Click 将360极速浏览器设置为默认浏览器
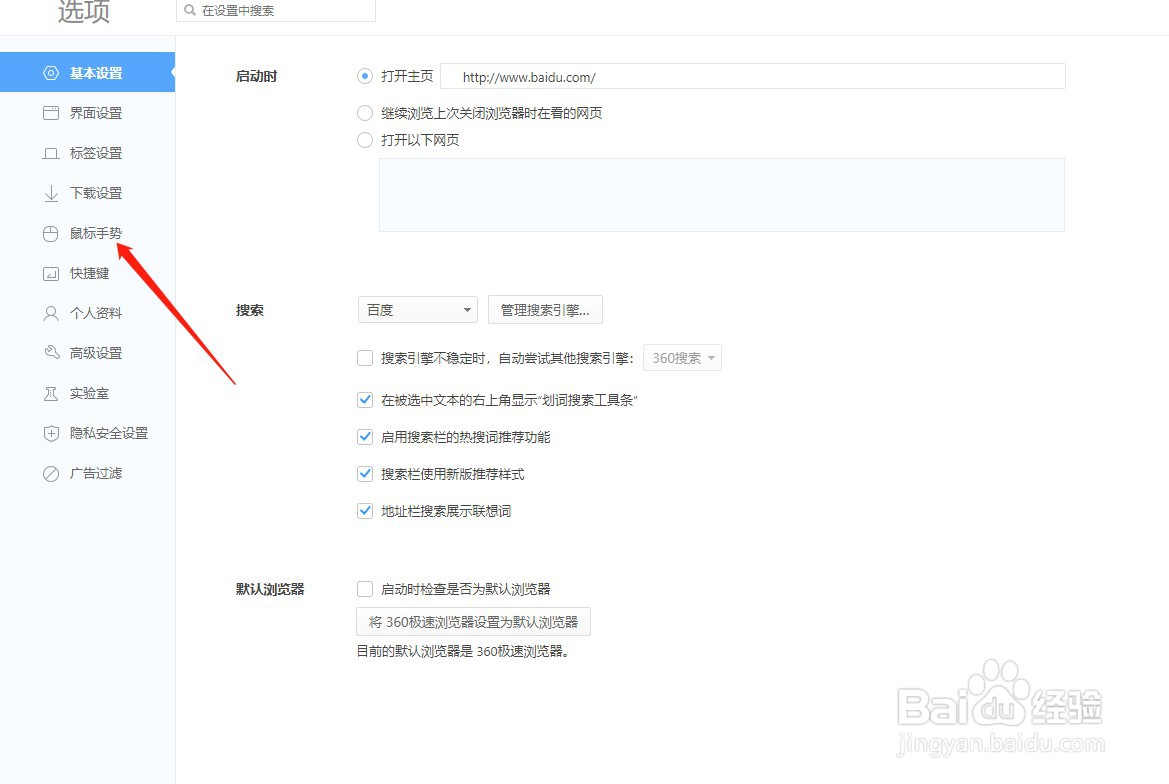This screenshot has height=784, width=1169. point(473,621)
